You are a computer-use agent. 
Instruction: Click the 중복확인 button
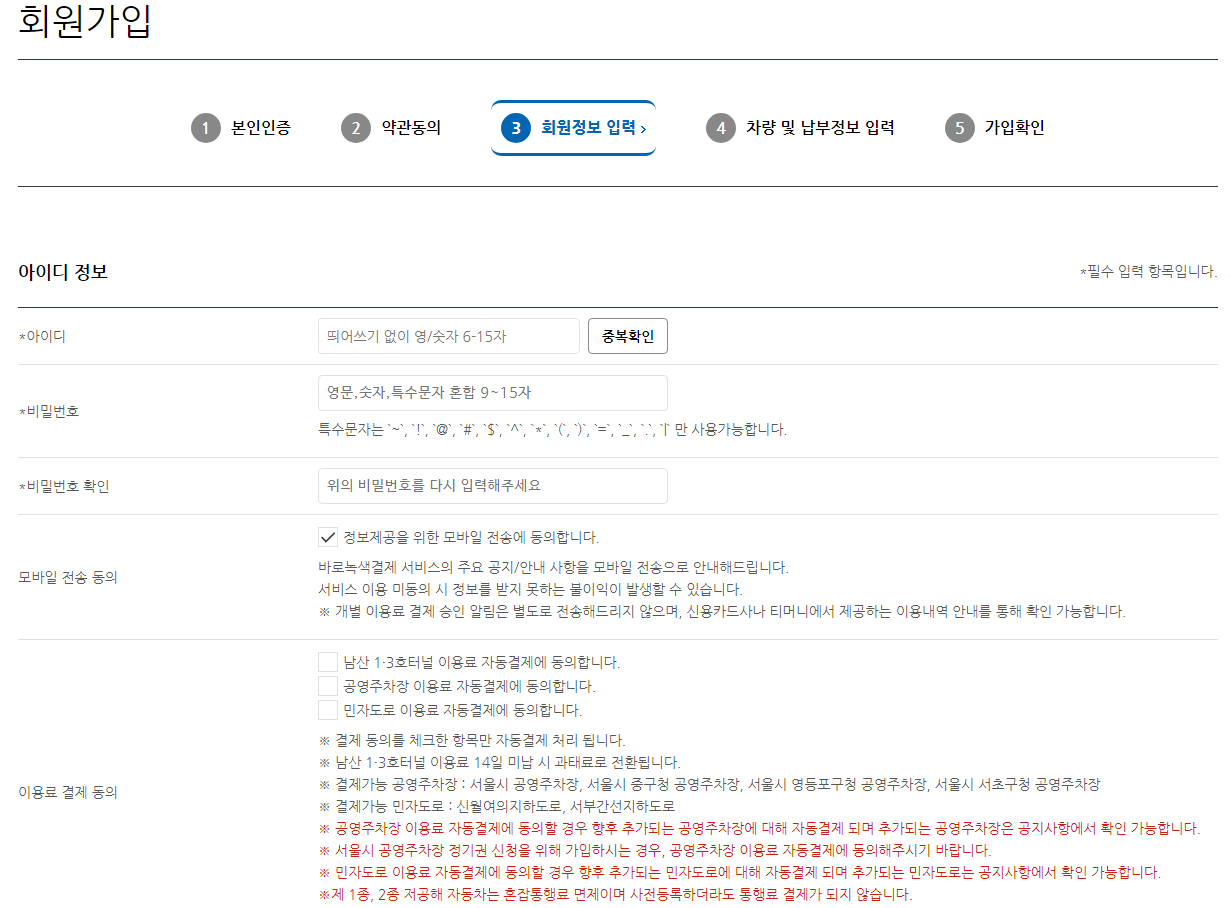(627, 335)
